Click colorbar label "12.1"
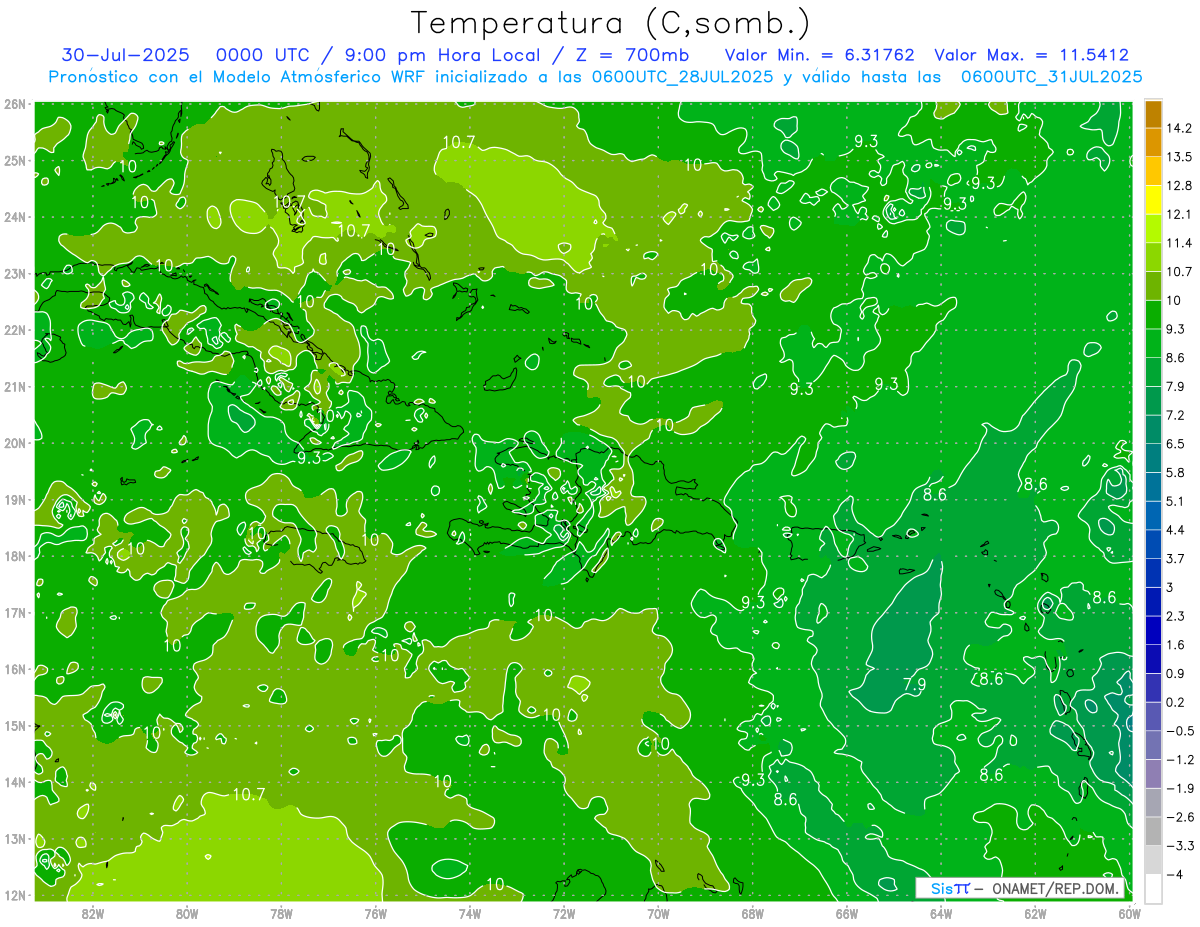The height and width of the screenshot is (927, 1200). (1180, 214)
